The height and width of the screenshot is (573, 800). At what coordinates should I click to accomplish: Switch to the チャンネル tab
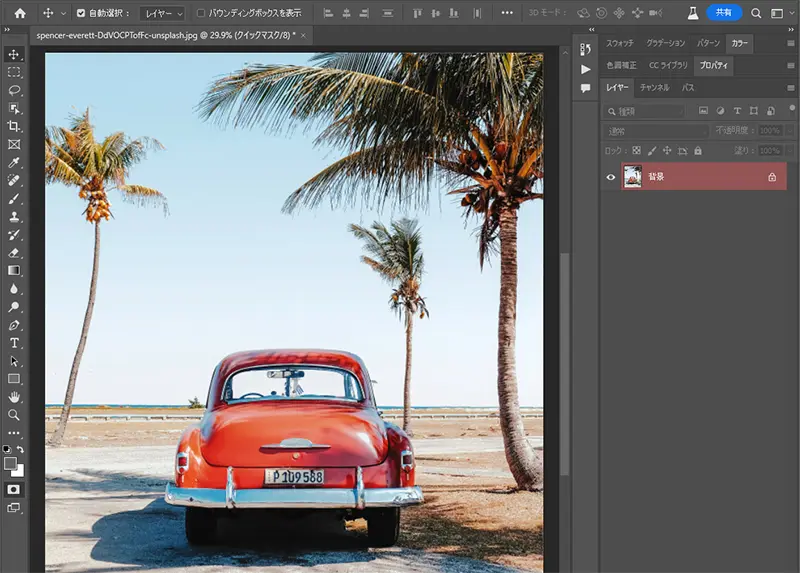pyautogui.click(x=655, y=88)
